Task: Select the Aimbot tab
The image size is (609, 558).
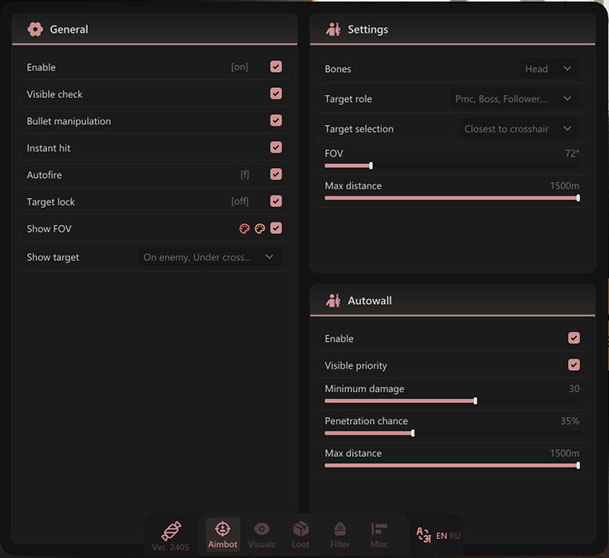Action: pyautogui.click(x=222, y=534)
